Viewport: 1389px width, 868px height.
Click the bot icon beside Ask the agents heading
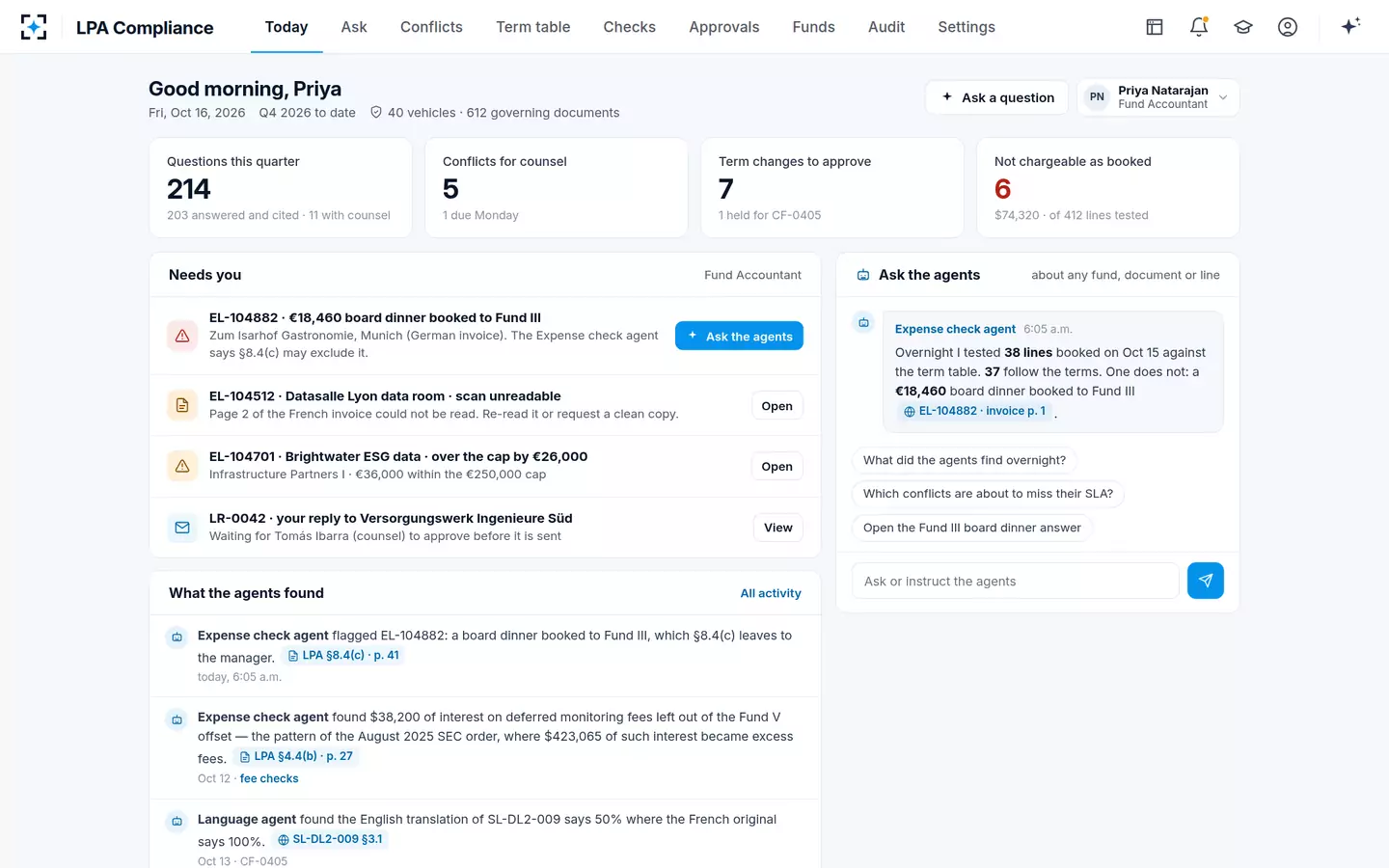[x=863, y=276]
